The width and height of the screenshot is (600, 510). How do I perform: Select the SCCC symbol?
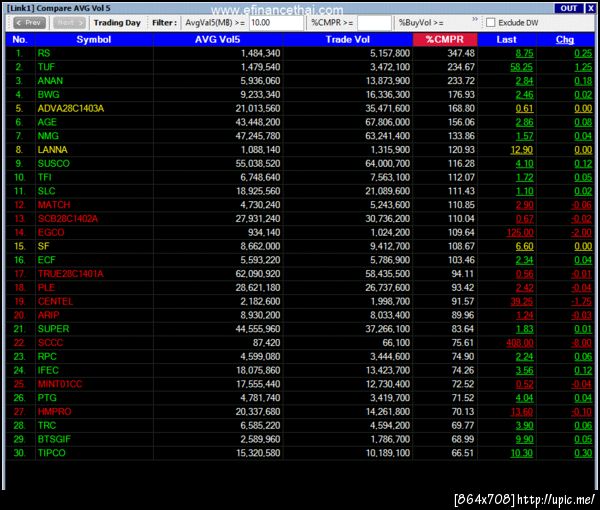pyautogui.click(x=50, y=342)
